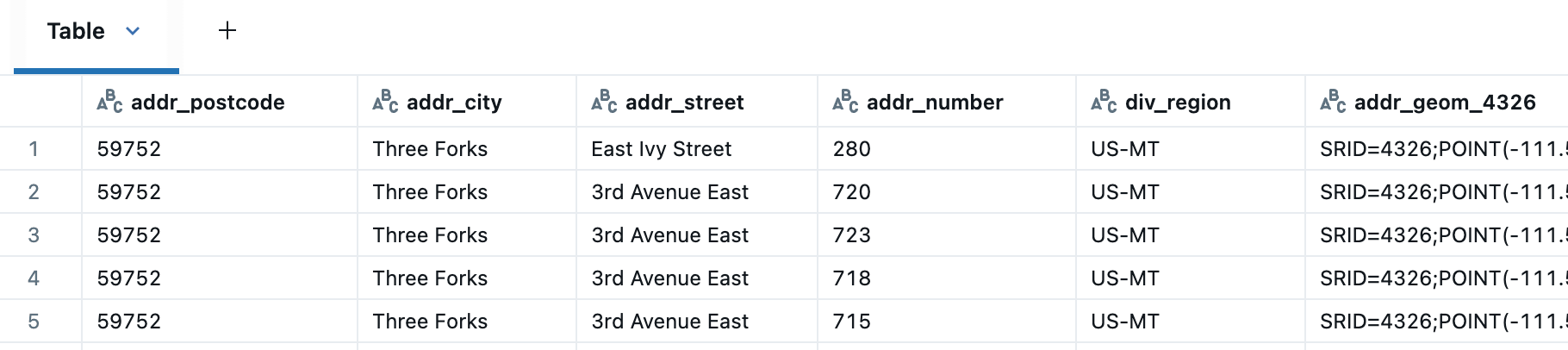Click string type icon for addr_street column

(604, 102)
